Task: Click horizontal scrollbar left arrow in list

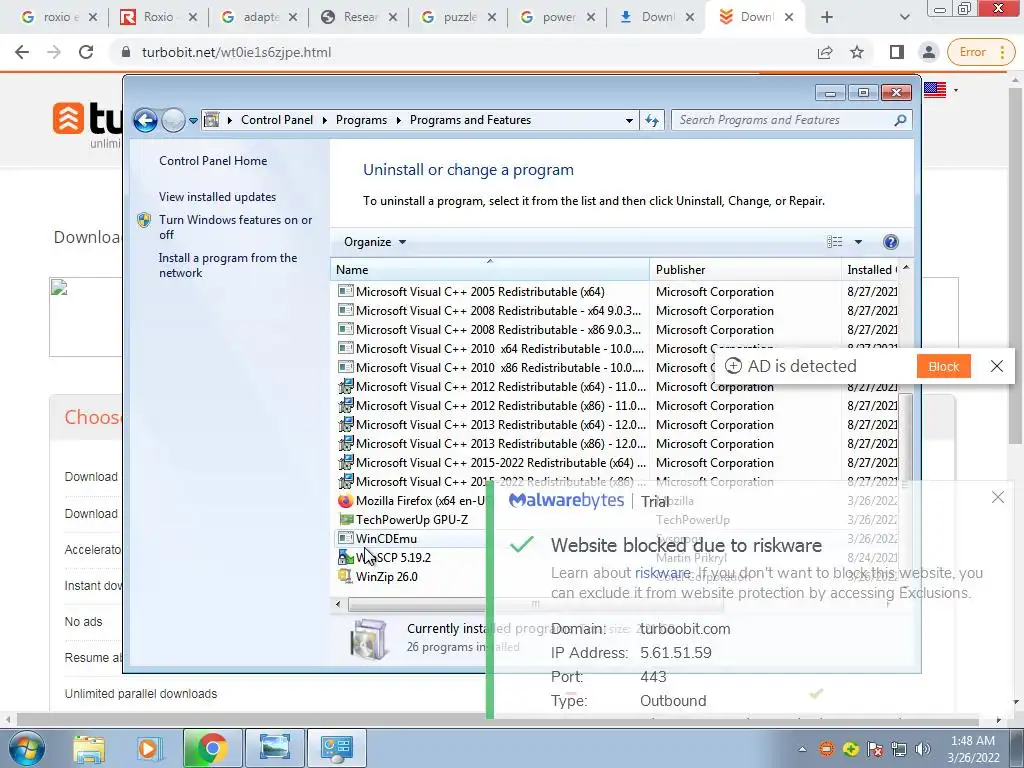Action: click(338, 604)
